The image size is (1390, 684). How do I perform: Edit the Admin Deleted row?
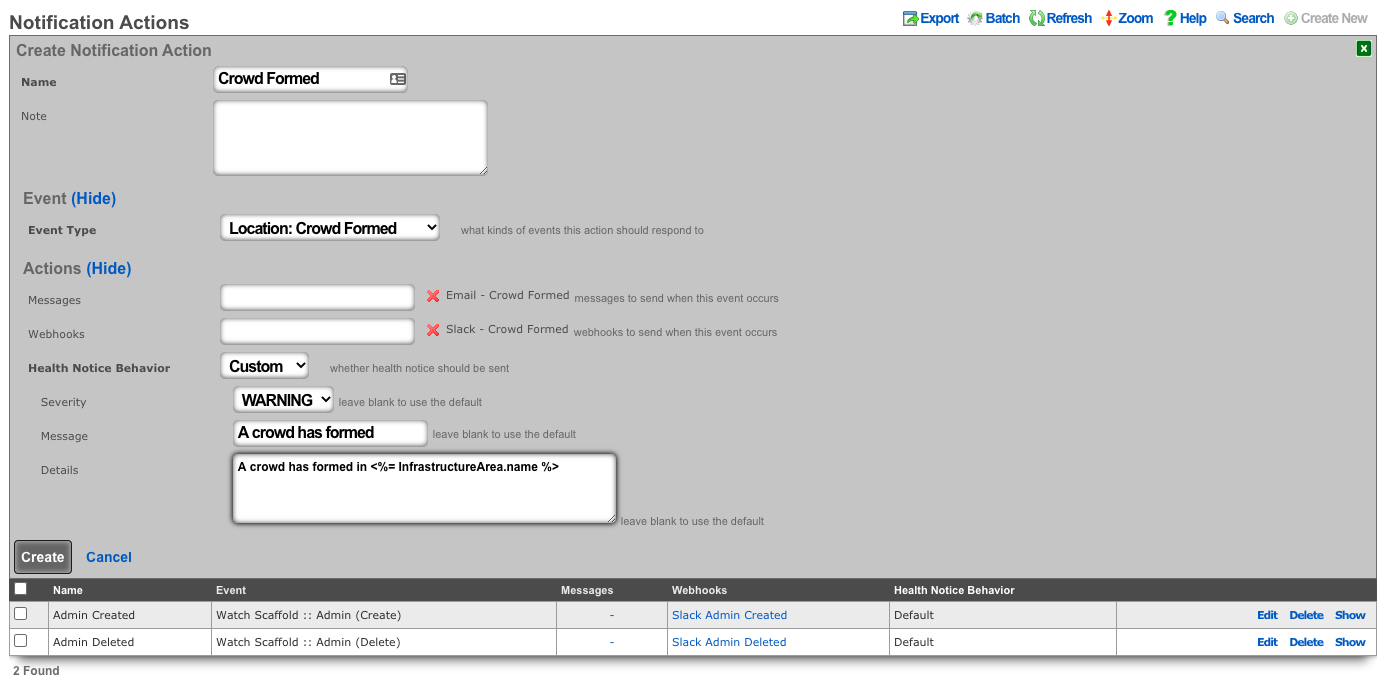click(x=1267, y=642)
